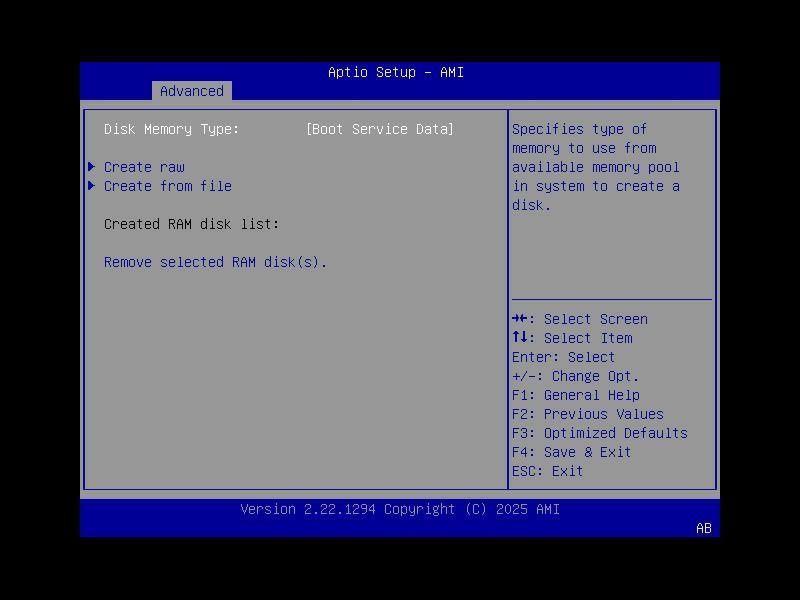
Task: Activate Remove selected RAM disk(s)
Action: 215,262
